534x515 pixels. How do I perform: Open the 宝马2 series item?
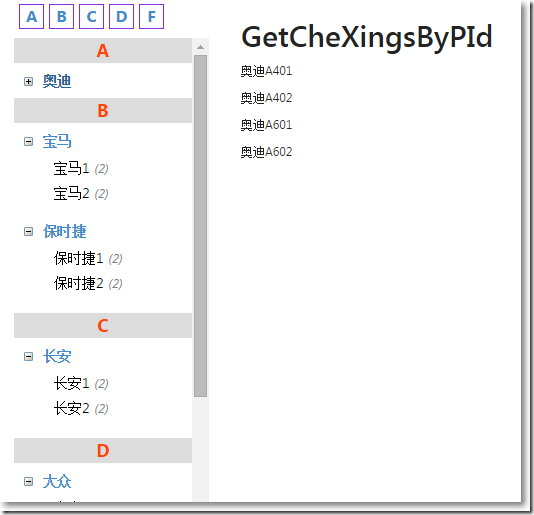(71, 193)
